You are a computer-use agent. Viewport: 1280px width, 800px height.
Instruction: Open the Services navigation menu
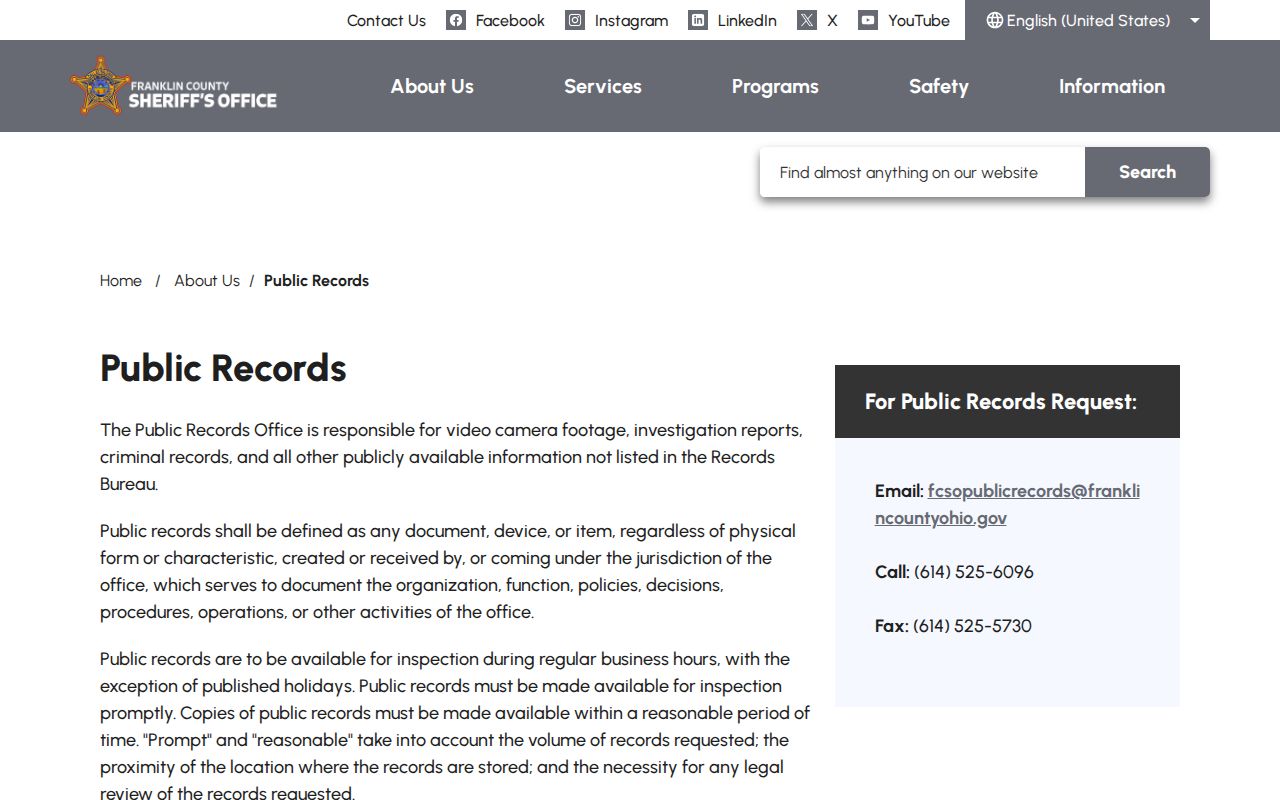603,86
